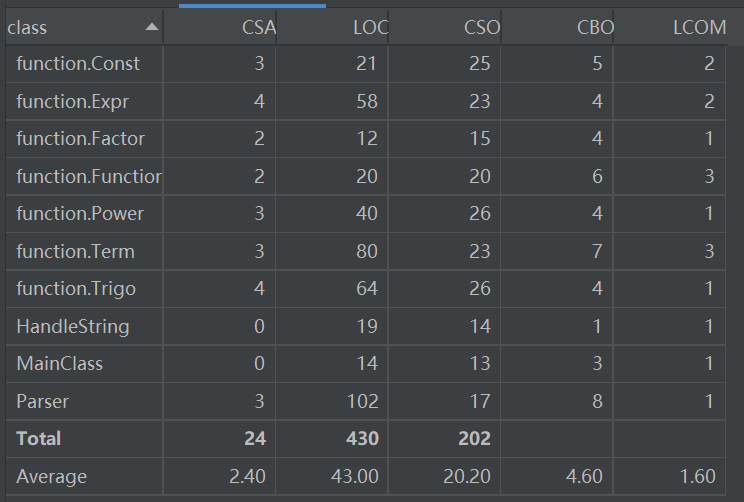Click the Average summary row
This screenshot has width=744, height=502.
(366, 476)
